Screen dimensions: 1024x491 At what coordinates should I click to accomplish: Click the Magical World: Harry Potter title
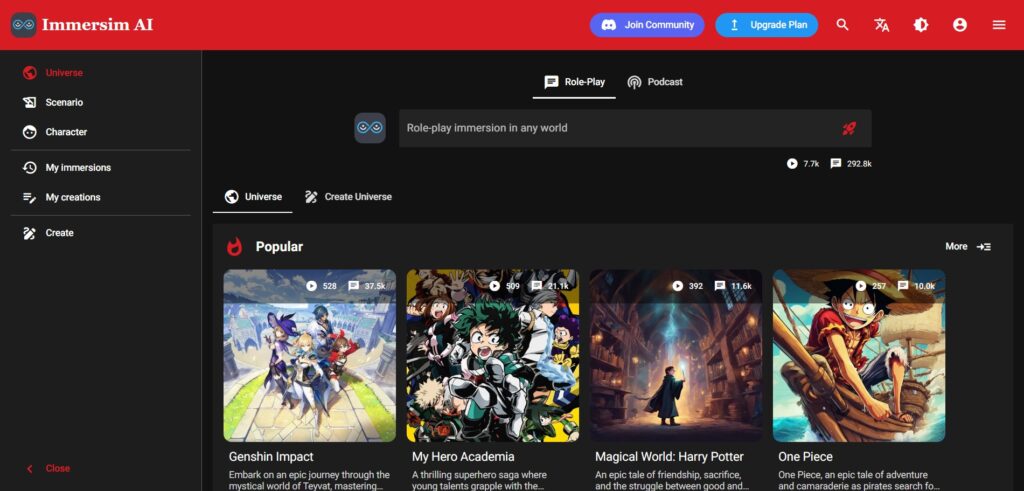[669, 456]
